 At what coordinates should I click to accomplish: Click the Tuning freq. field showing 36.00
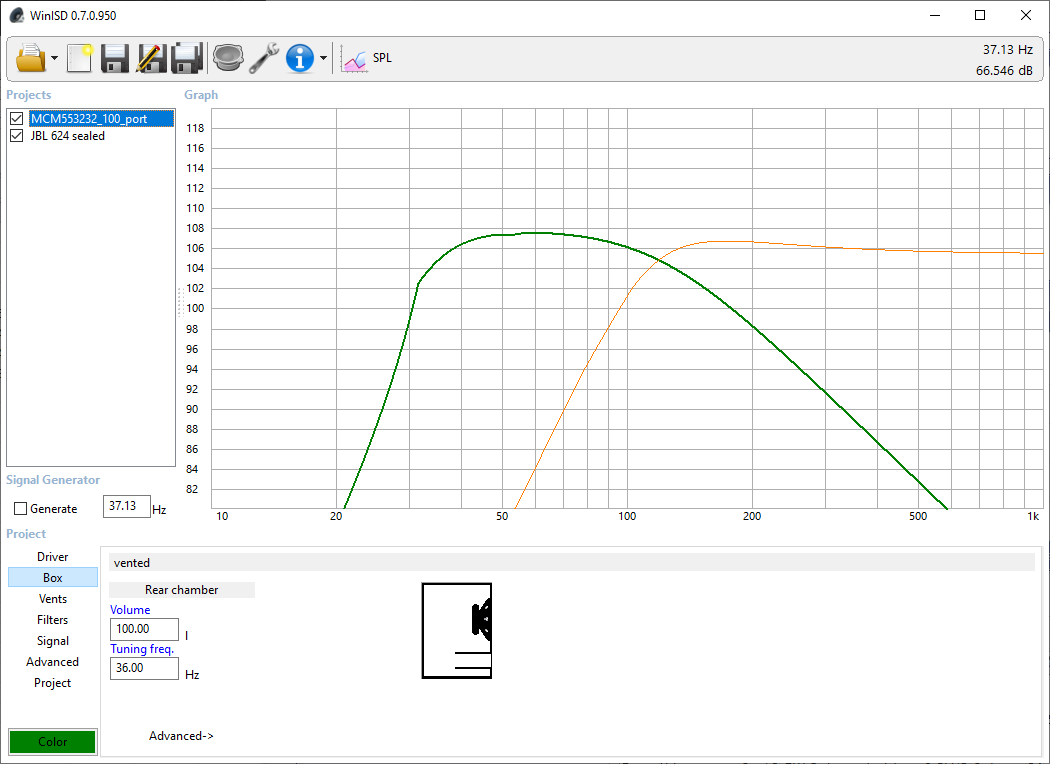144,668
